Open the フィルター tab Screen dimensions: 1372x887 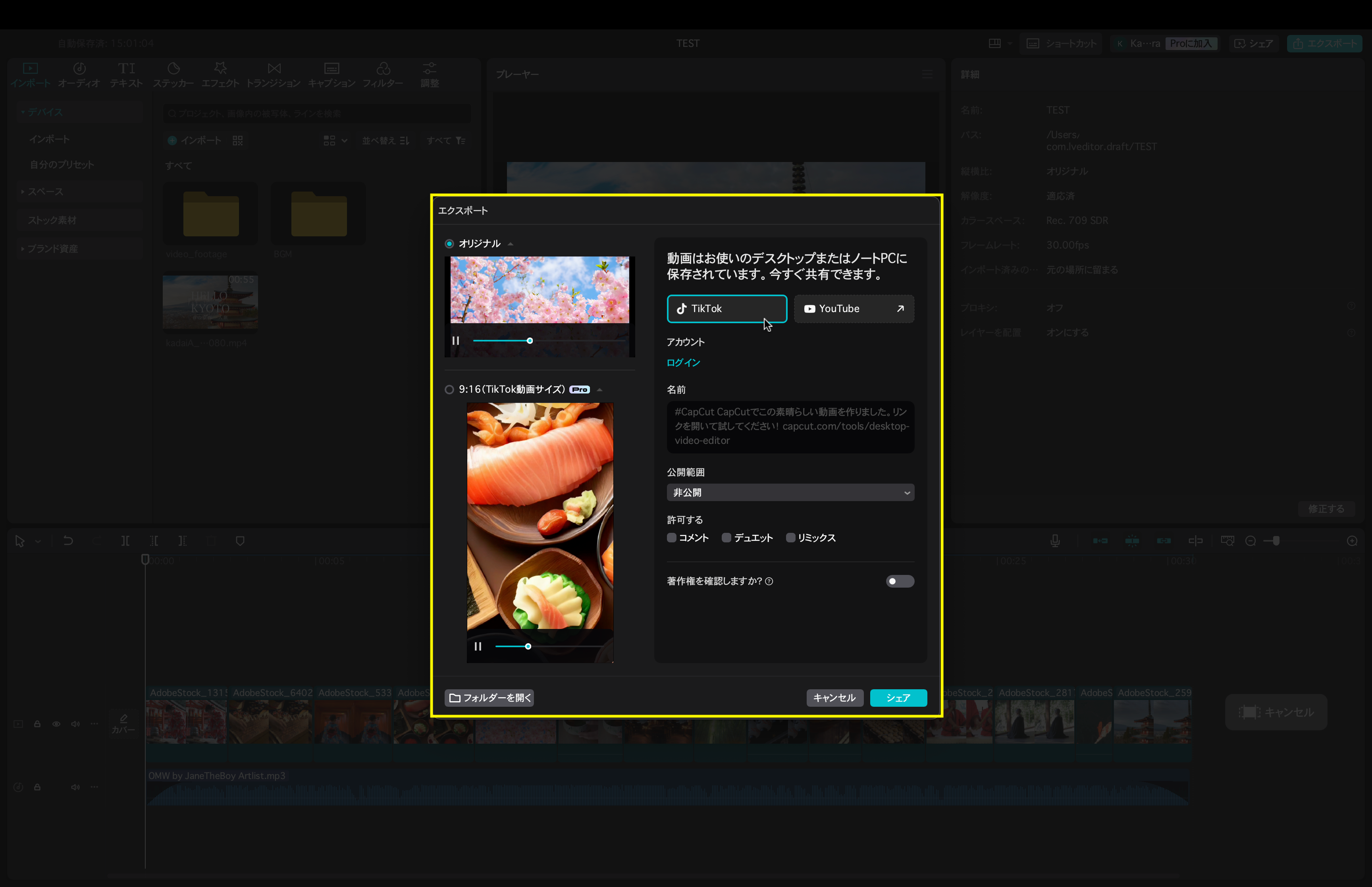click(x=383, y=75)
